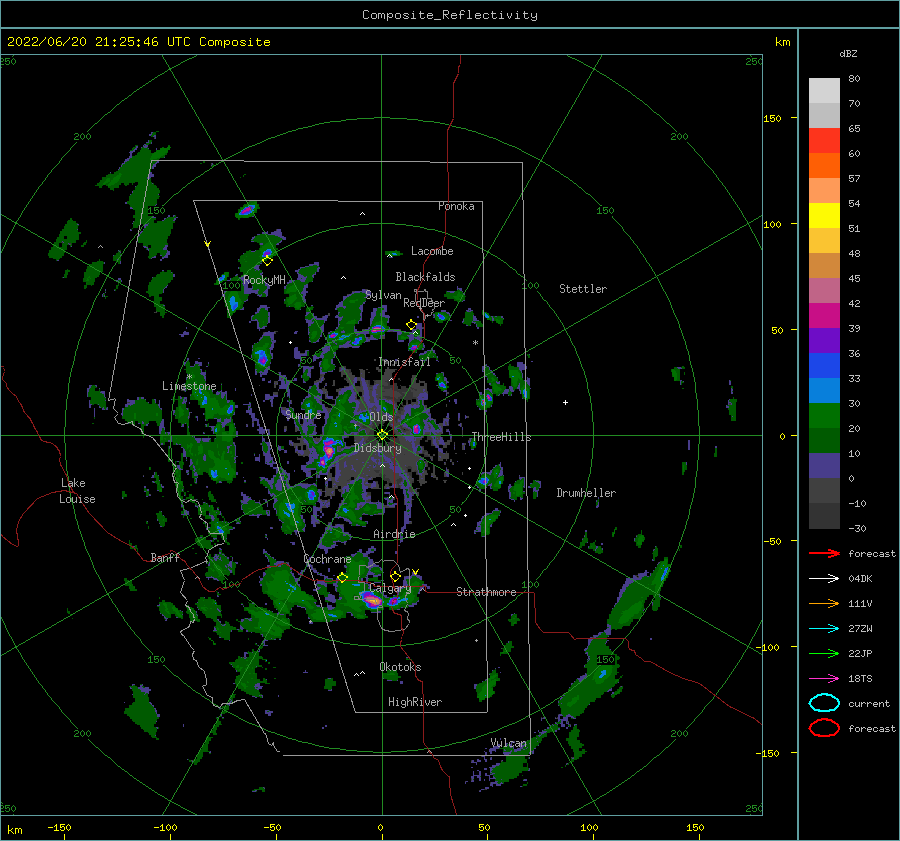This screenshot has width=900, height=841.
Task: Click the Sundre label
Action: pyautogui.click(x=304, y=414)
